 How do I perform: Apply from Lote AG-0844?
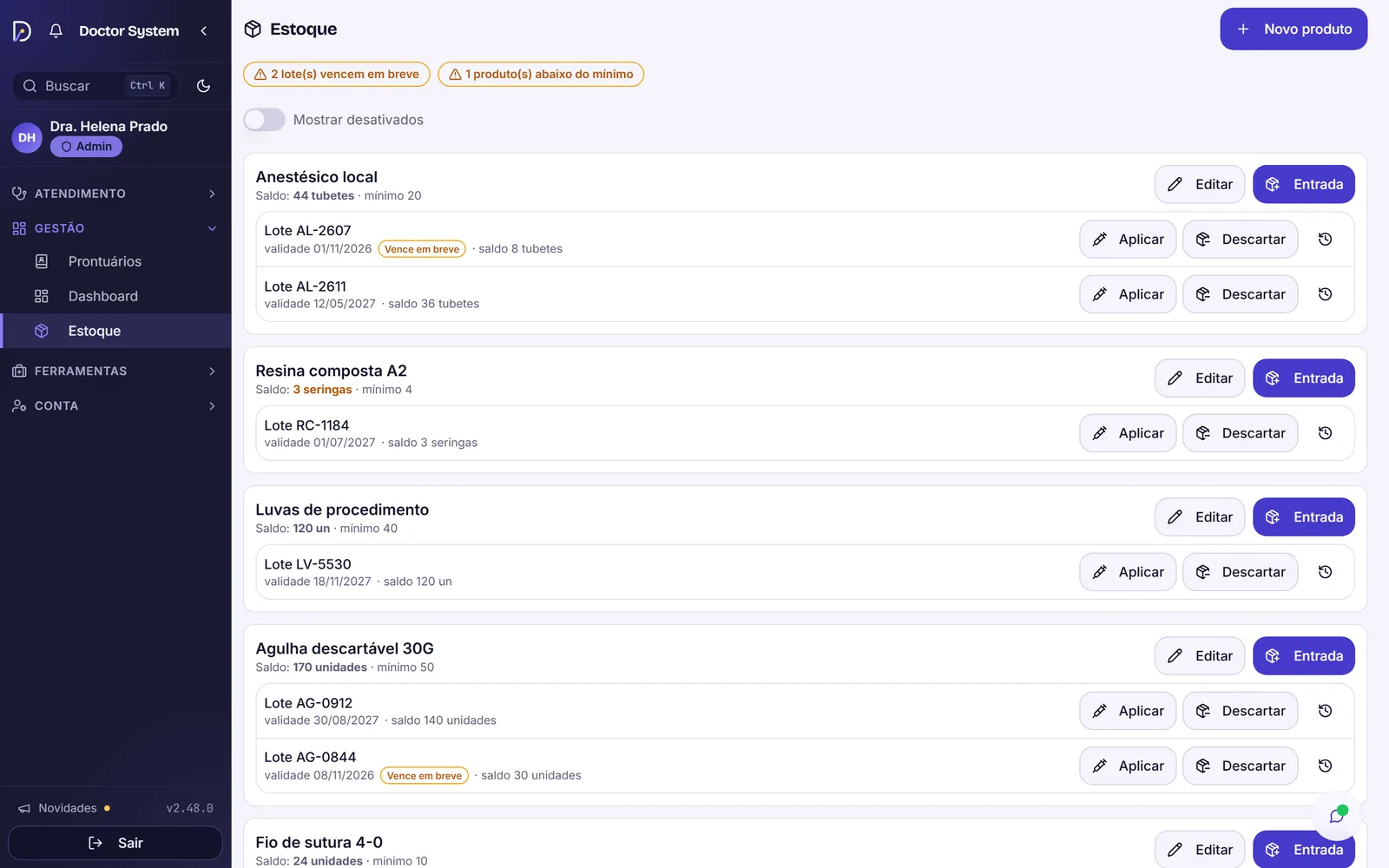click(x=1128, y=766)
